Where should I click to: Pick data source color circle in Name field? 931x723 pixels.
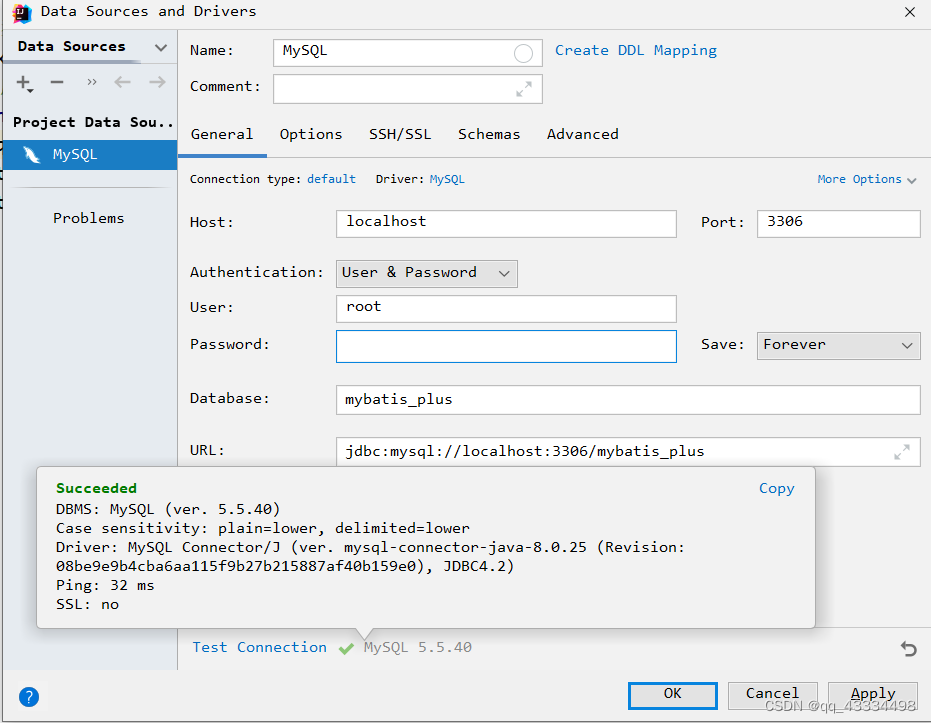[523, 53]
